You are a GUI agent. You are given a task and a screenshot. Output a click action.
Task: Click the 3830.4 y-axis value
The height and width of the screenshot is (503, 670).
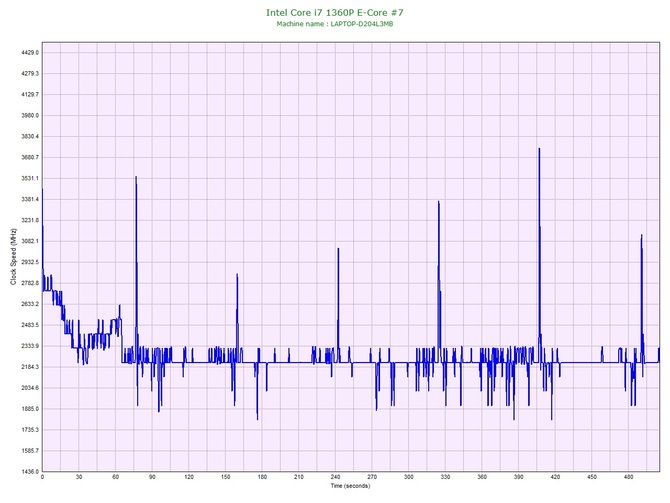(30, 136)
